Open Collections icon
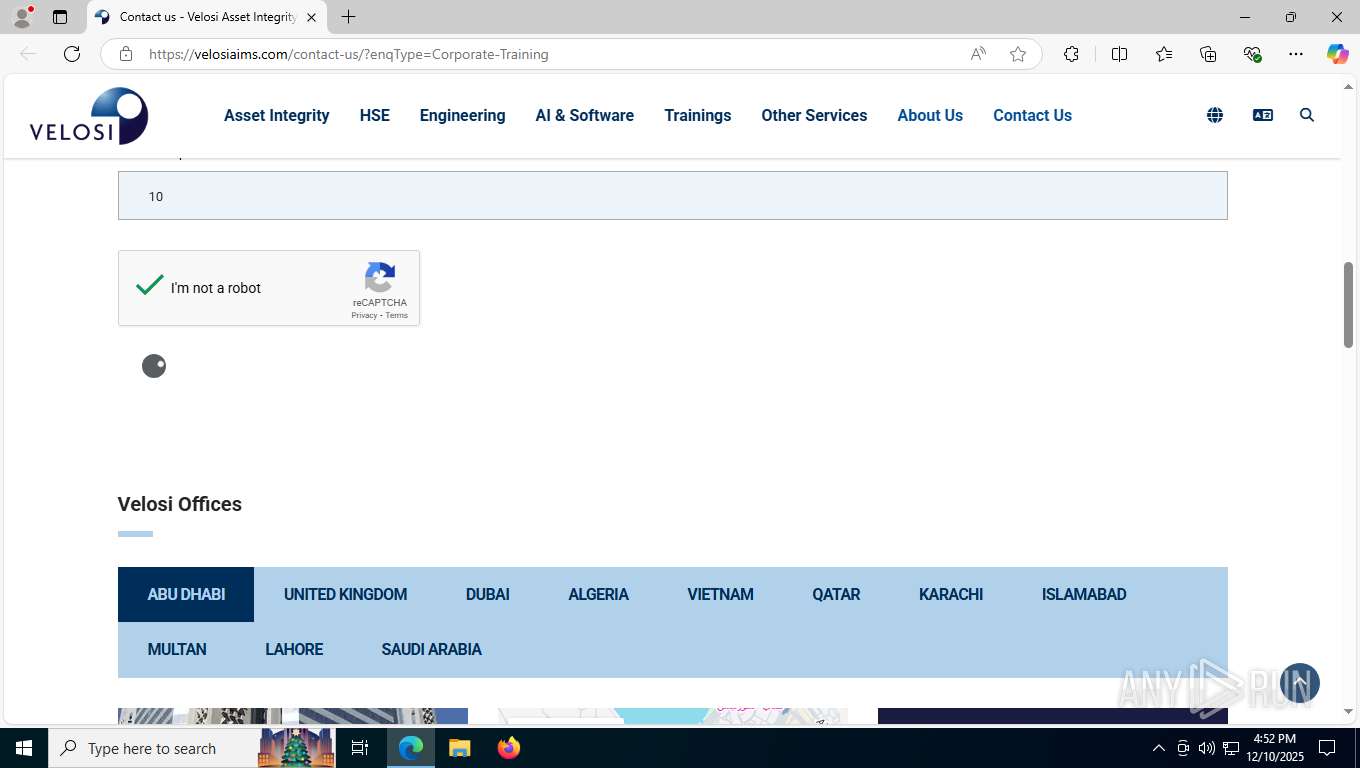Image resolution: width=1360 pixels, height=768 pixels. tap(1208, 54)
